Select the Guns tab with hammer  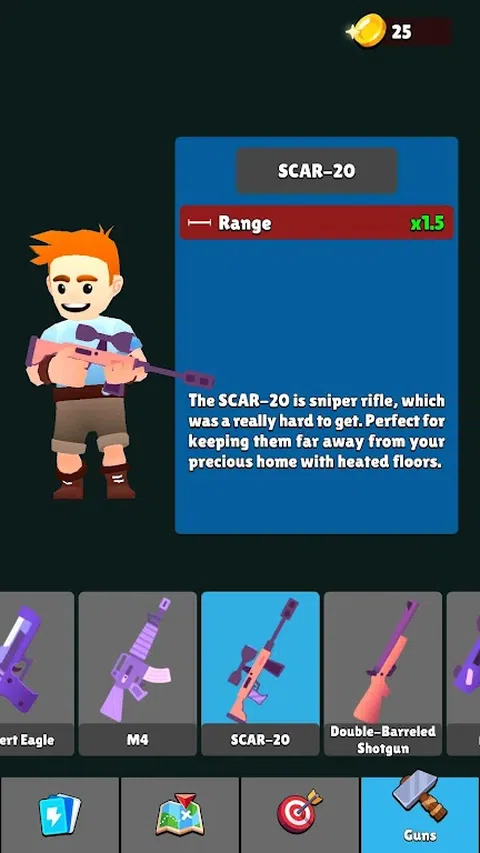tap(420, 813)
